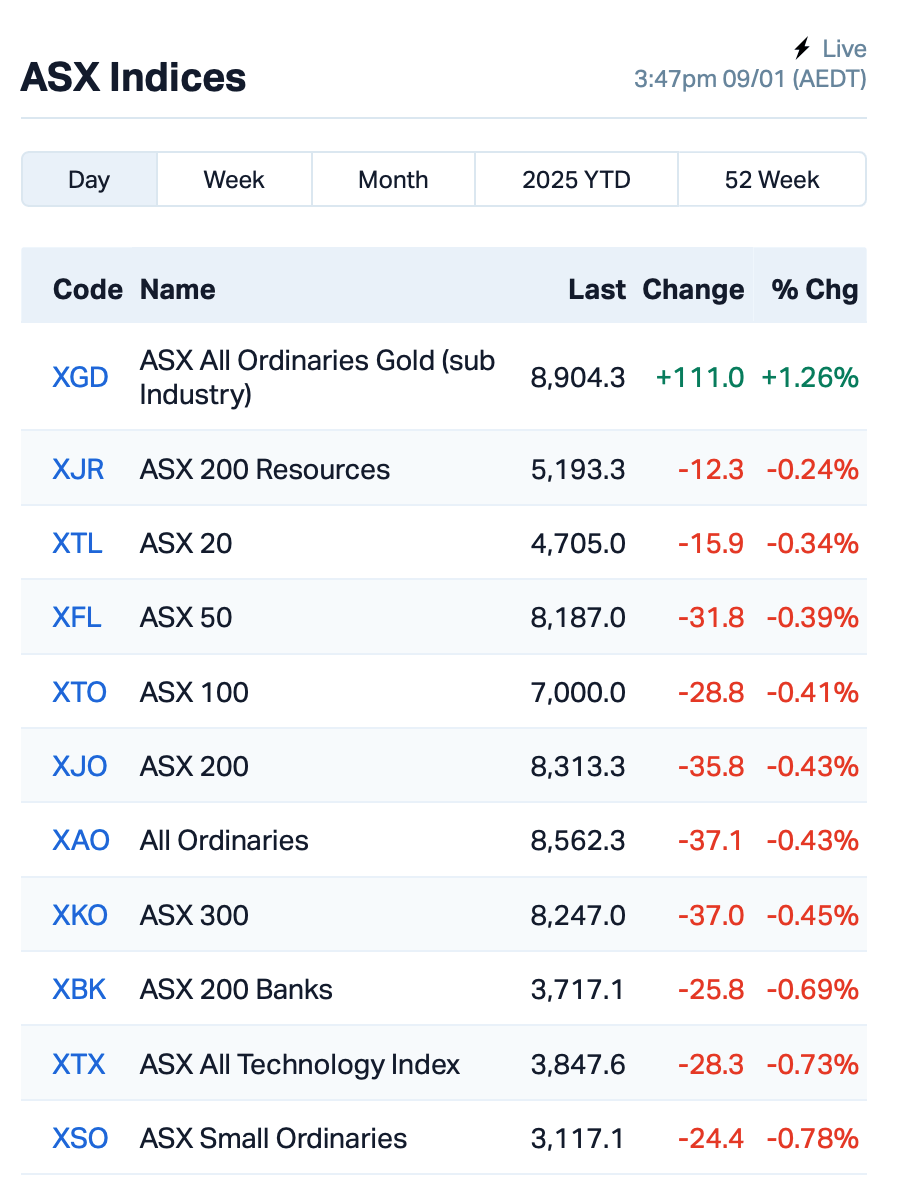The image size is (900, 1182).
Task: Click the last value 8,247.0
Action: click(x=578, y=915)
